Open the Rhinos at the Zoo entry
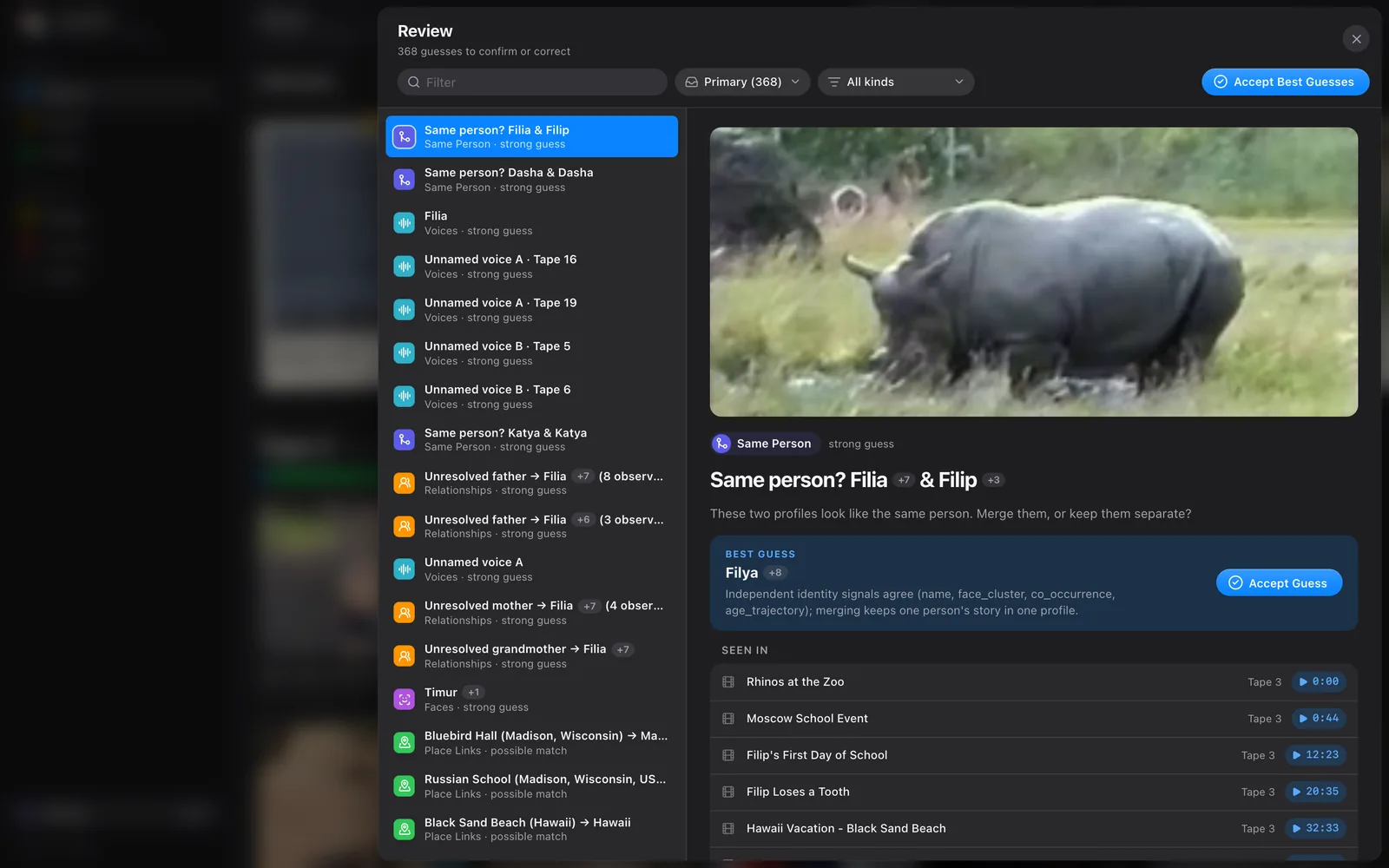The image size is (1389, 868). tap(1034, 682)
